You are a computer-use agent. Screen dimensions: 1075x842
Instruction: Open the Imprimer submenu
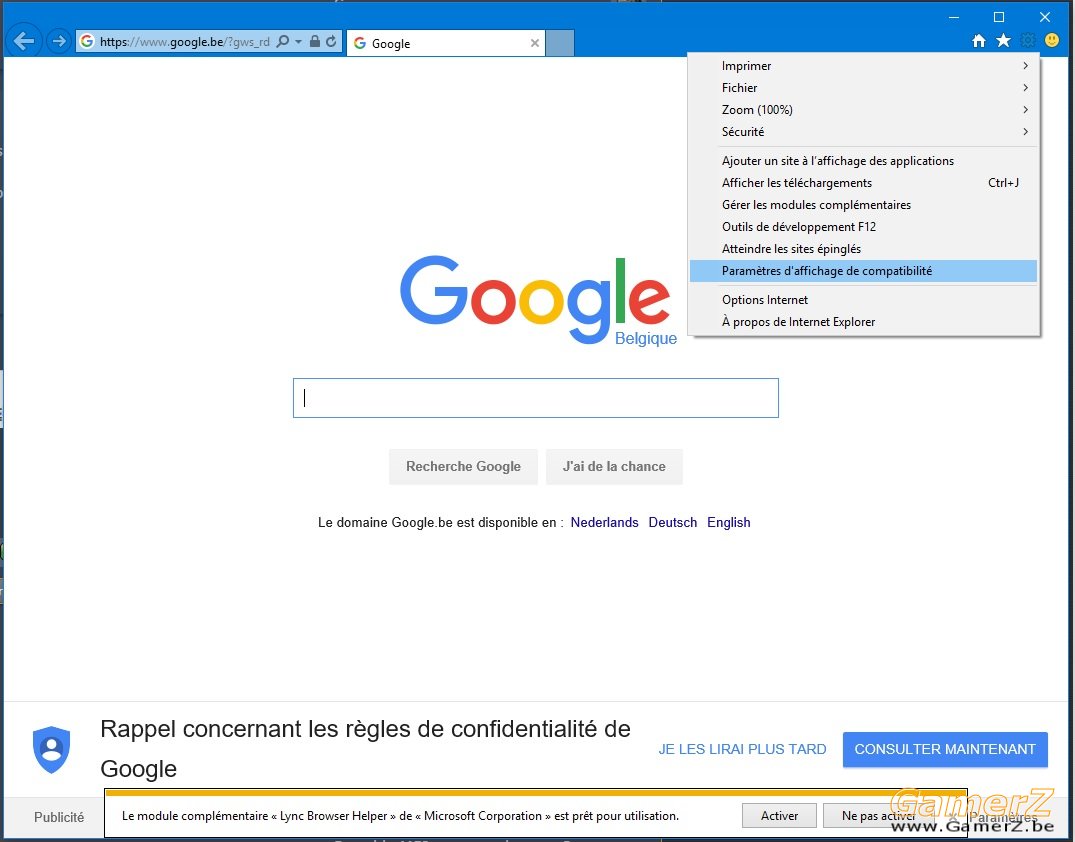tap(863, 66)
